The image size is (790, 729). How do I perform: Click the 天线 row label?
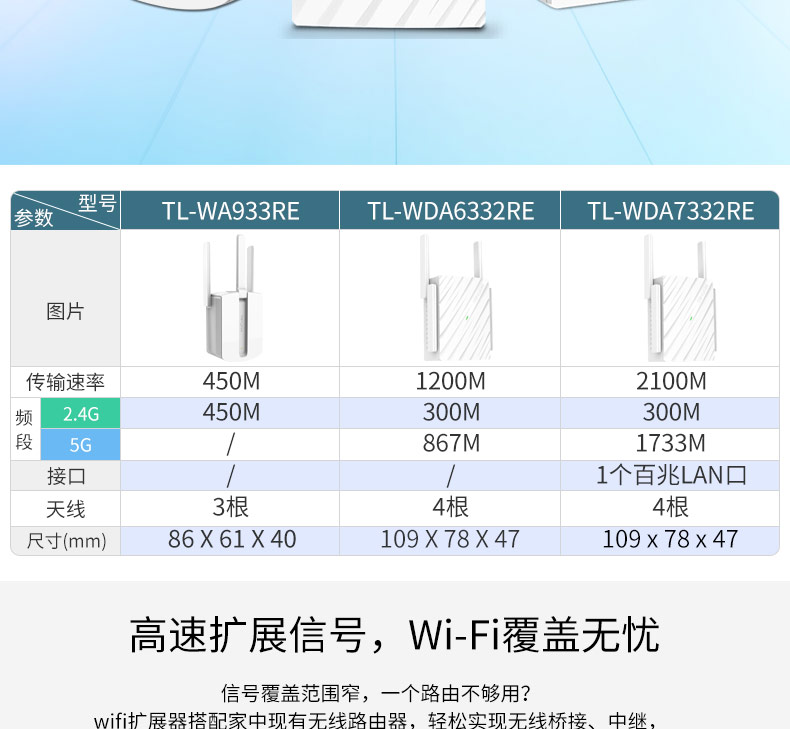[65, 509]
